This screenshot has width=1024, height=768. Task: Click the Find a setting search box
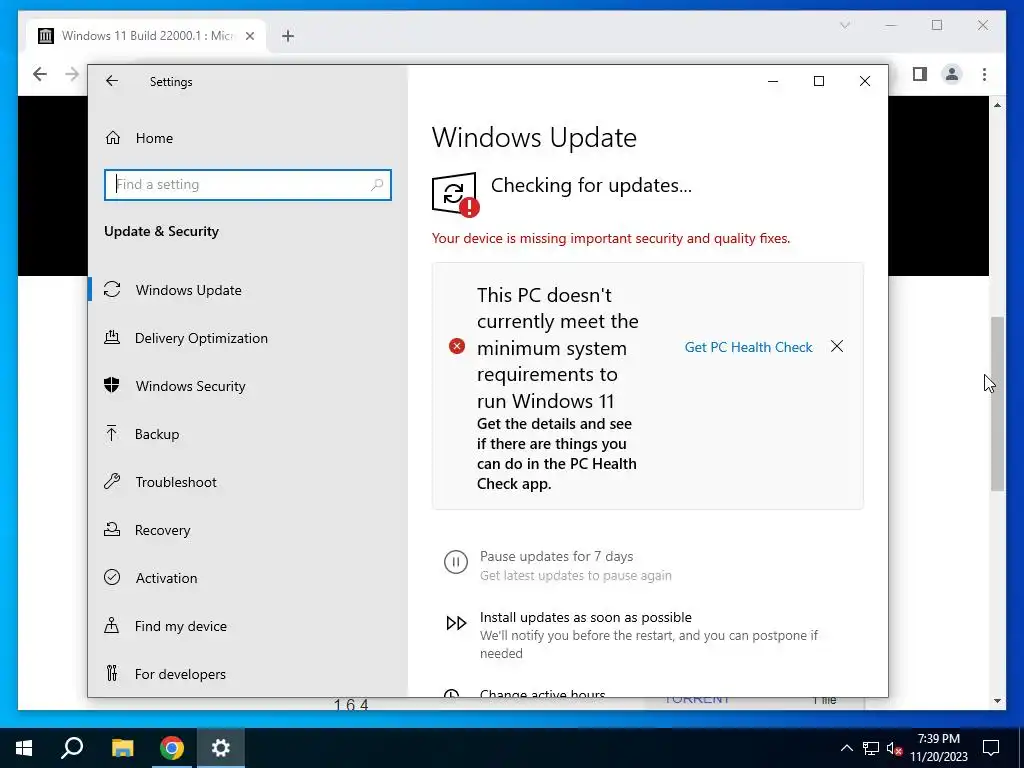point(248,185)
